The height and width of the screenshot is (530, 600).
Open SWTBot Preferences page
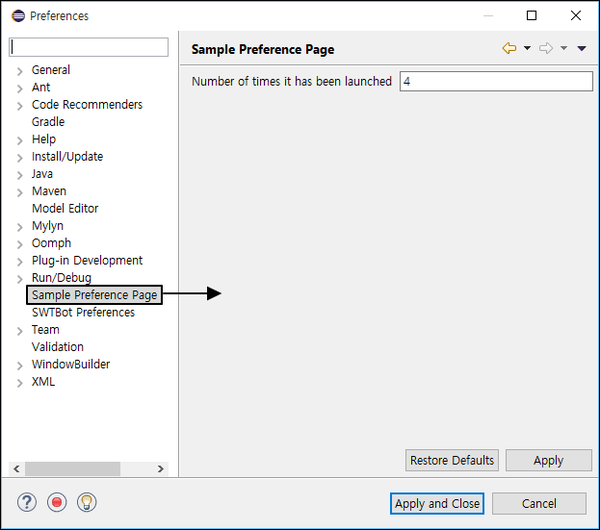click(x=83, y=312)
